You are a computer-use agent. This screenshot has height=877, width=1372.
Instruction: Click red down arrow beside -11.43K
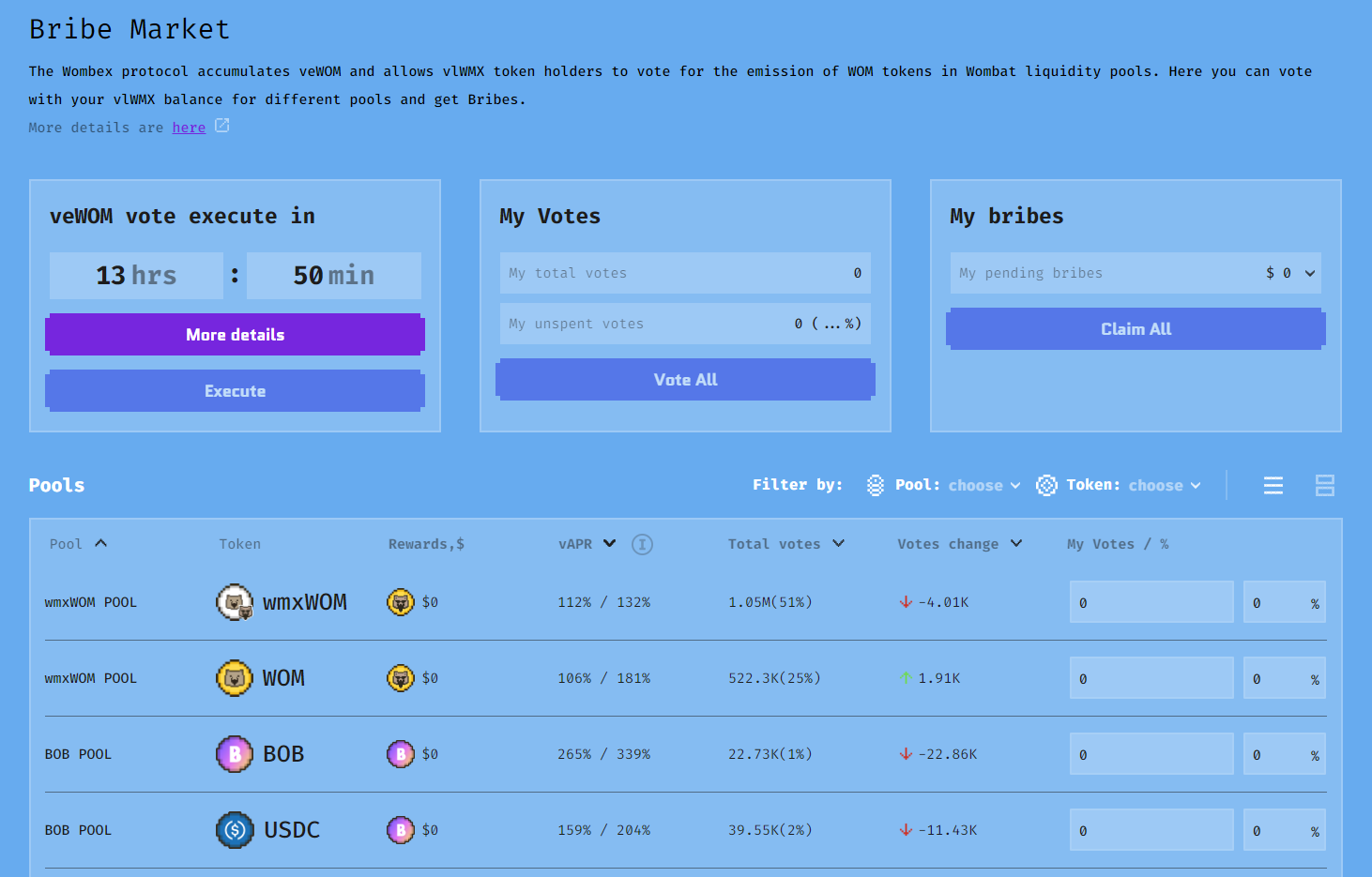click(x=906, y=830)
